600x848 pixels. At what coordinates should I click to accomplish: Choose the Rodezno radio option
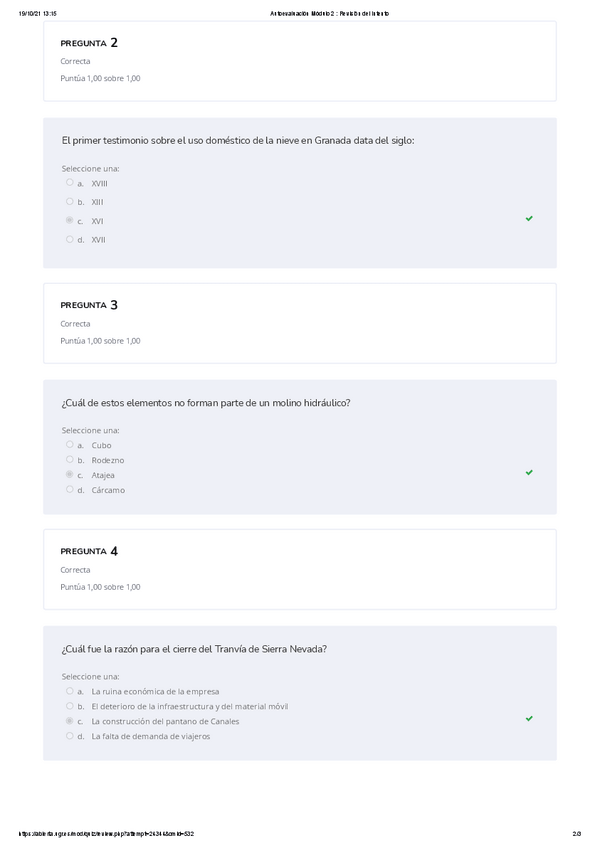pos(70,460)
